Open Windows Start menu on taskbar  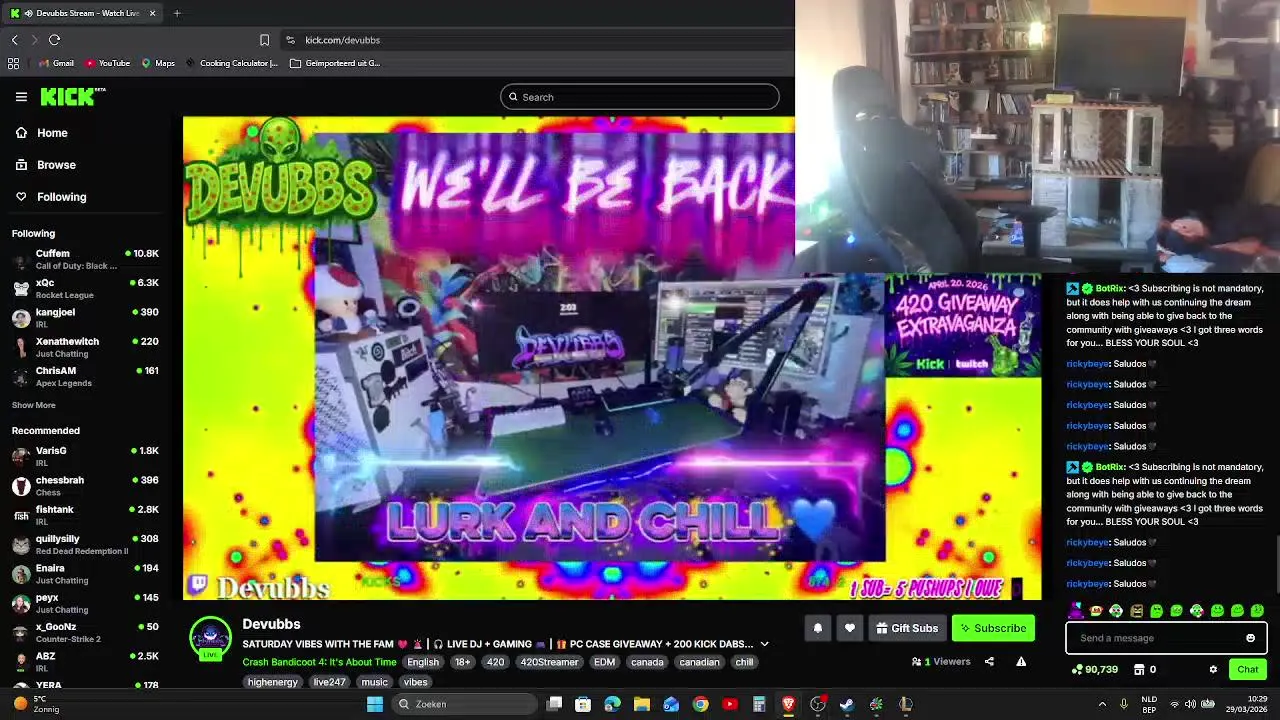375,704
